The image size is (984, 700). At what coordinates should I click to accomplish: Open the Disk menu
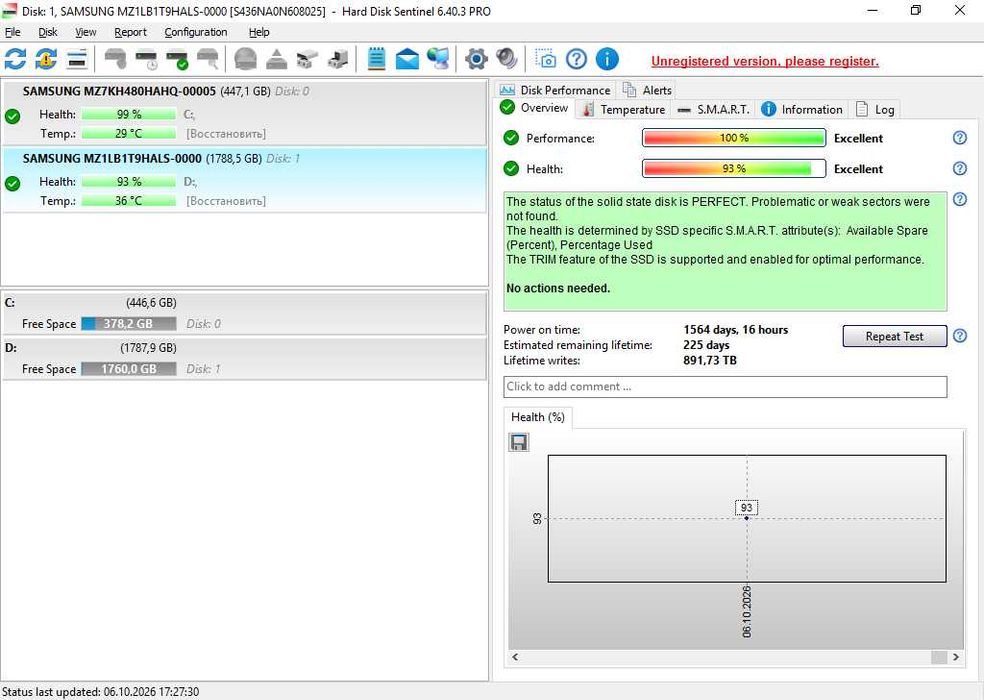pos(48,32)
